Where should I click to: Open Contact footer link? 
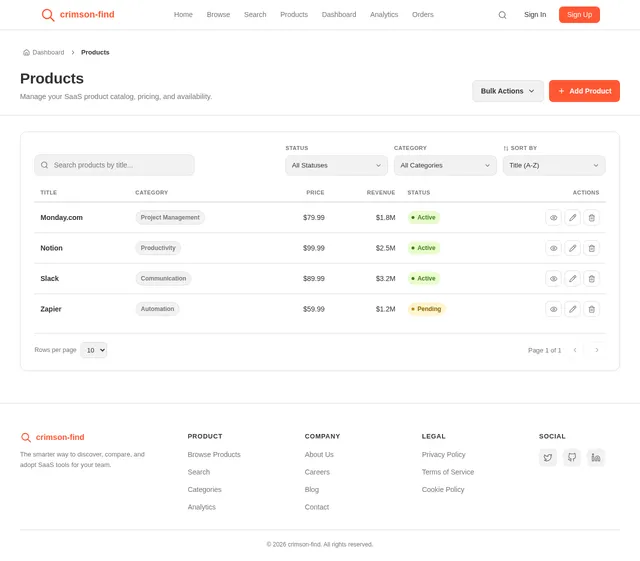[x=317, y=507]
